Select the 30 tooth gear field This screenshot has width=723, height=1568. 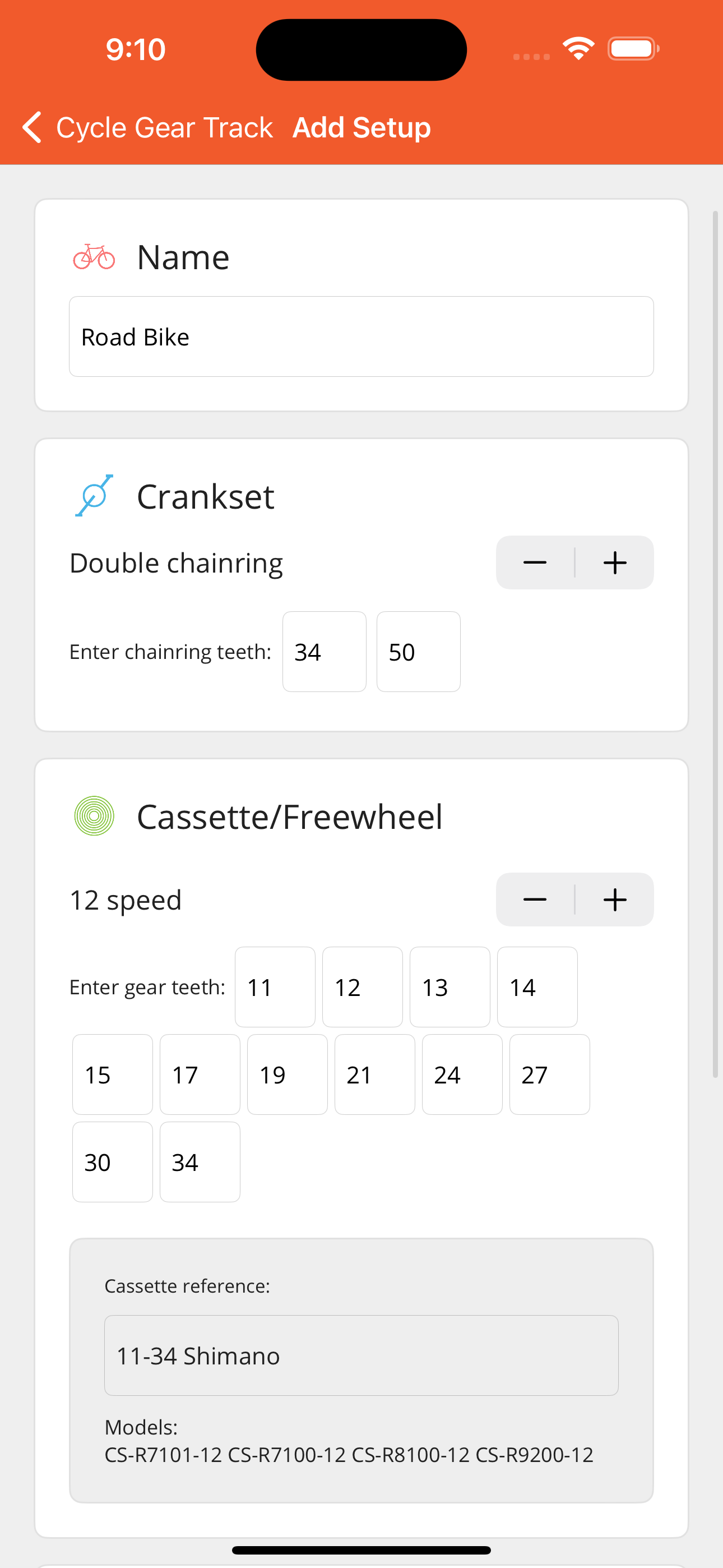coord(113,1162)
